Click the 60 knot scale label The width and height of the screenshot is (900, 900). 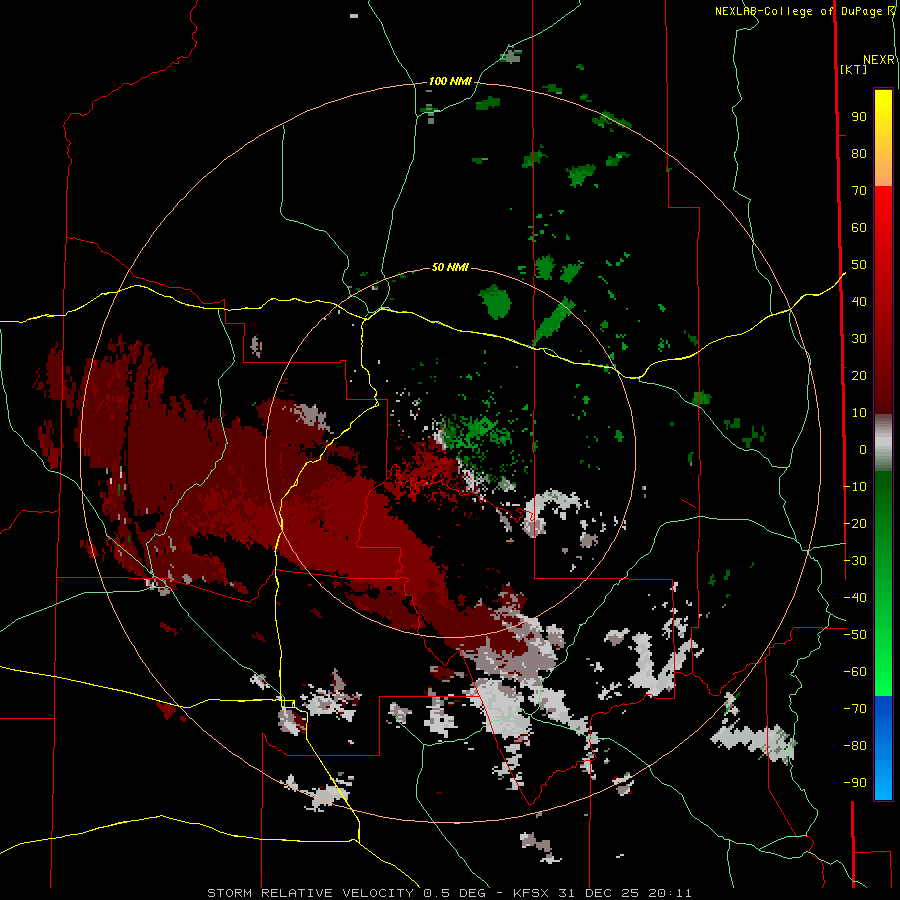(859, 227)
